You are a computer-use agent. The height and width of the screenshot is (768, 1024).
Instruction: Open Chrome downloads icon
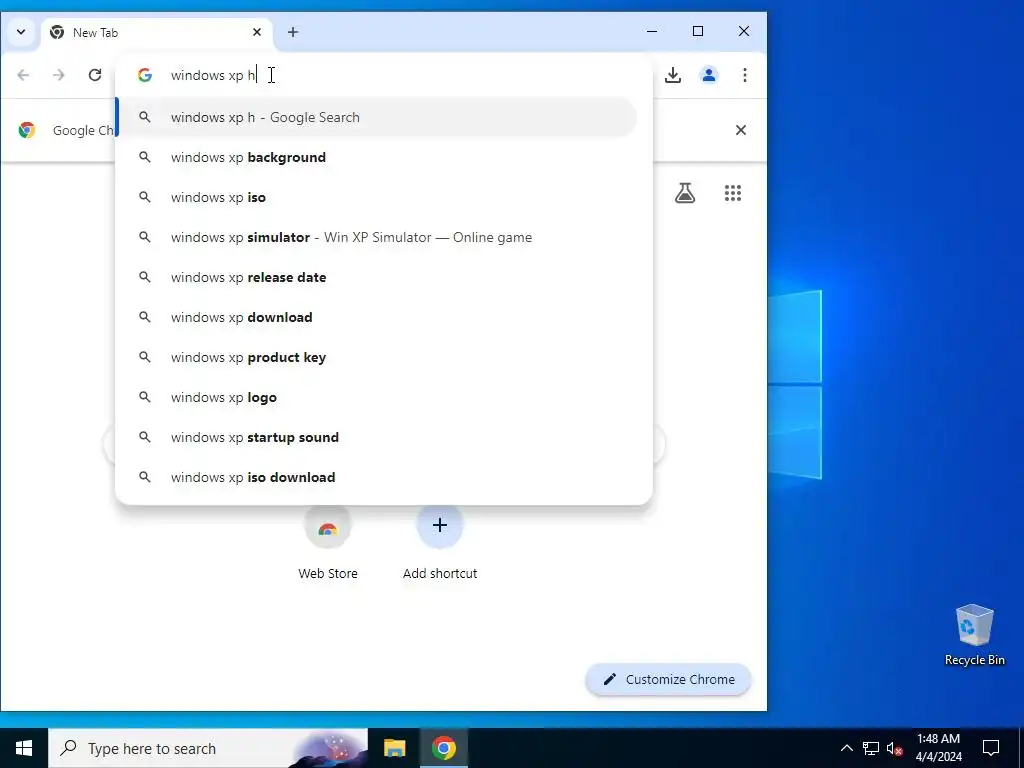click(x=673, y=75)
